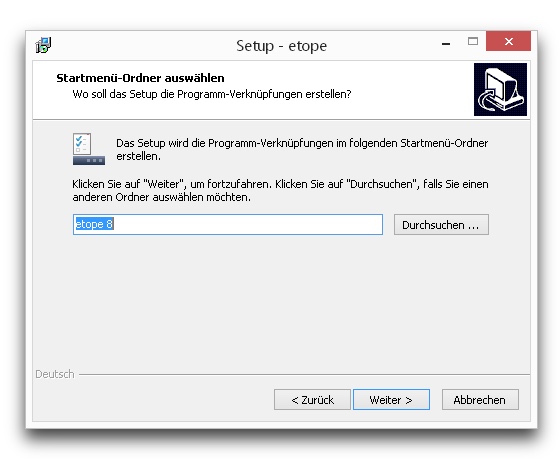Open the Durchsuchen folder browser

click(441, 225)
